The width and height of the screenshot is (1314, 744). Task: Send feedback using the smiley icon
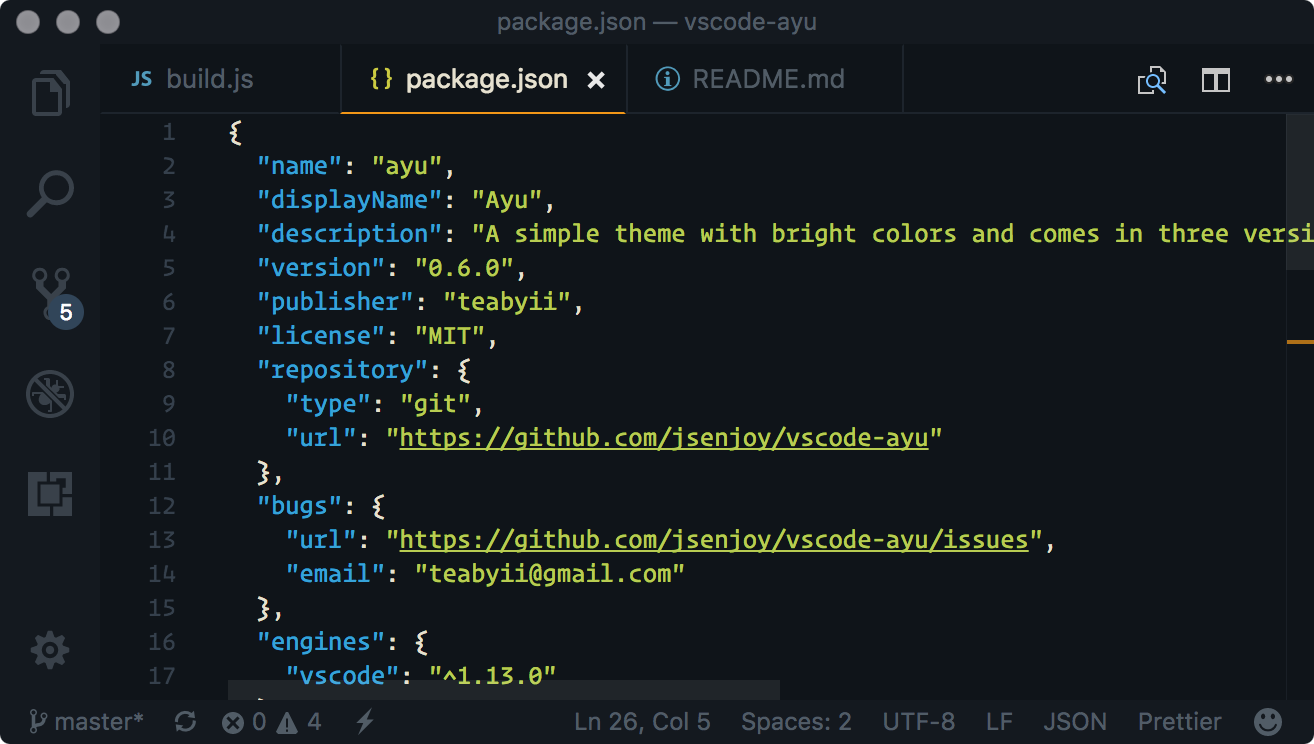(x=1268, y=721)
